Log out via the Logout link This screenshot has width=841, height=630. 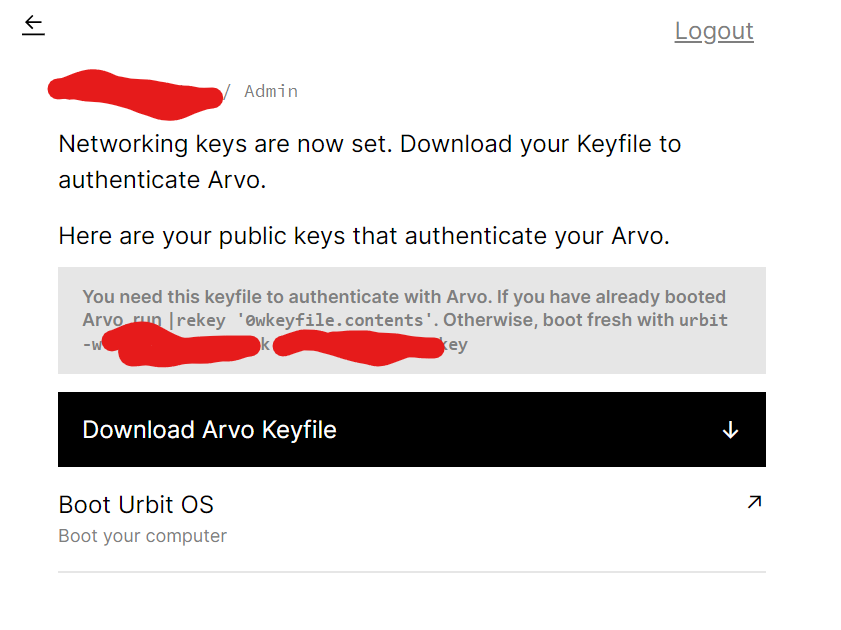pyautogui.click(x=714, y=31)
